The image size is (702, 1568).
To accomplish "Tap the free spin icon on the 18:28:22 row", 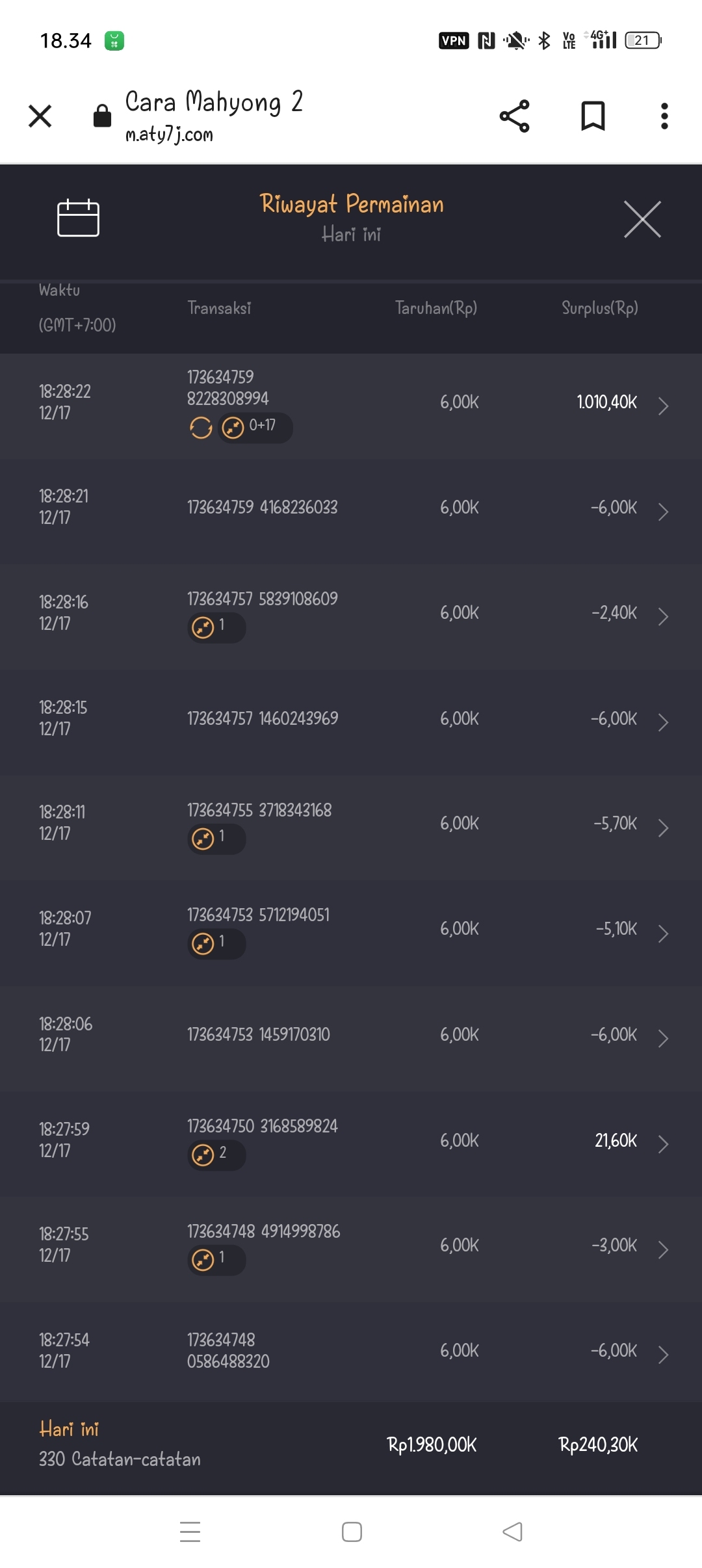I will pyautogui.click(x=201, y=428).
